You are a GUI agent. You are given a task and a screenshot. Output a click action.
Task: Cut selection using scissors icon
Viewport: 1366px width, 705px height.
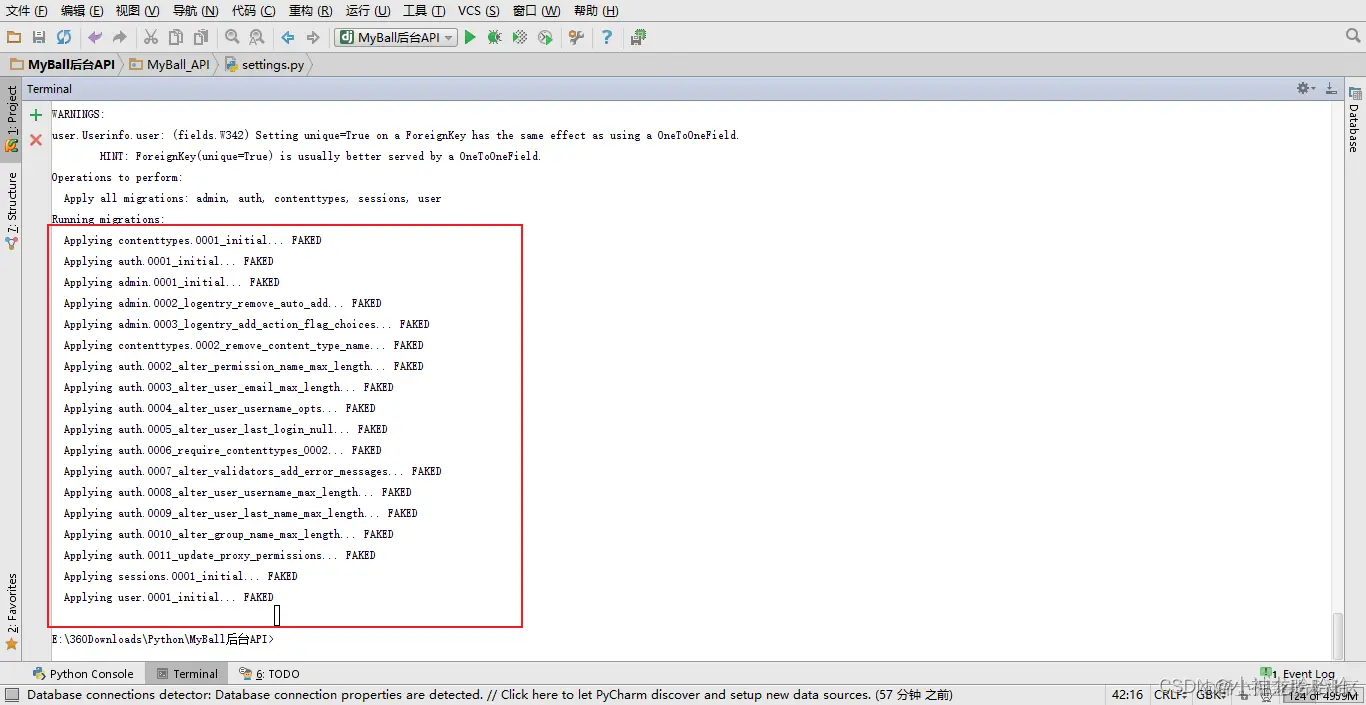pyautogui.click(x=151, y=37)
